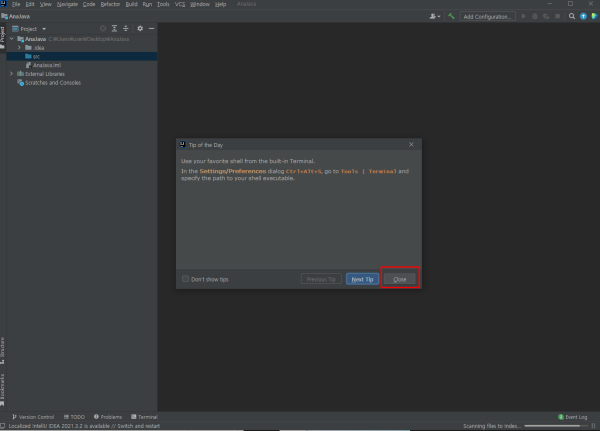Open the VCS menu
This screenshot has height=431, width=600.
point(180,4)
